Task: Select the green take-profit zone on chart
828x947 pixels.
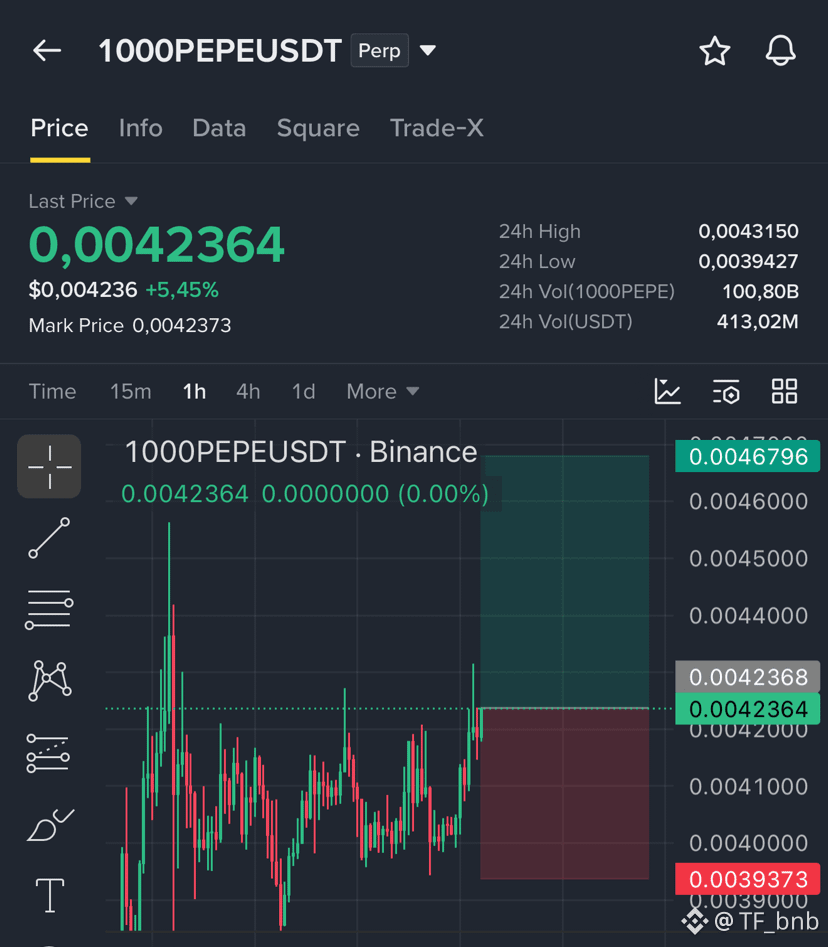Action: 565,581
